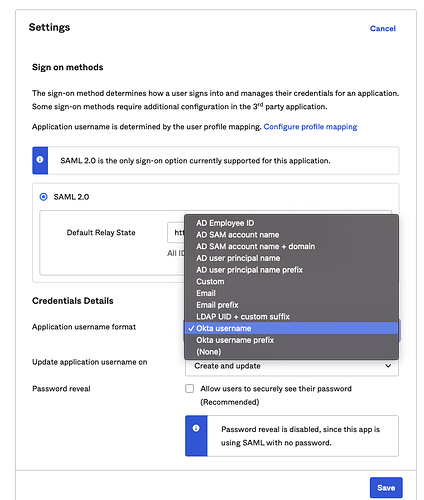Pick AD SAM account name + domain
The width and height of the screenshot is (424, 500).
(x=291, y=246)
